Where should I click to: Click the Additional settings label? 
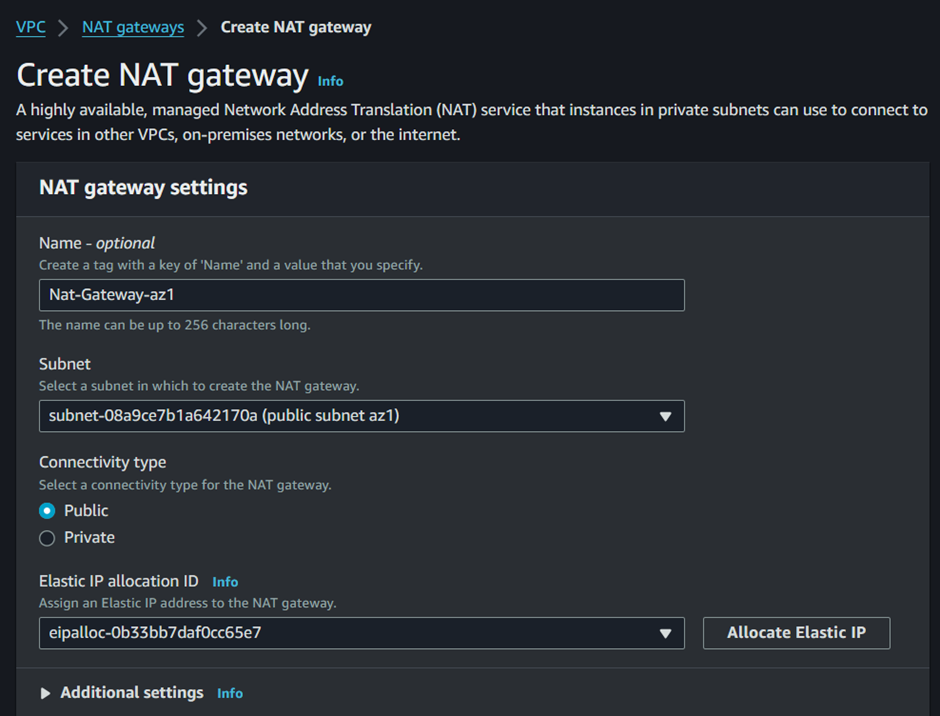coord(132,693)
